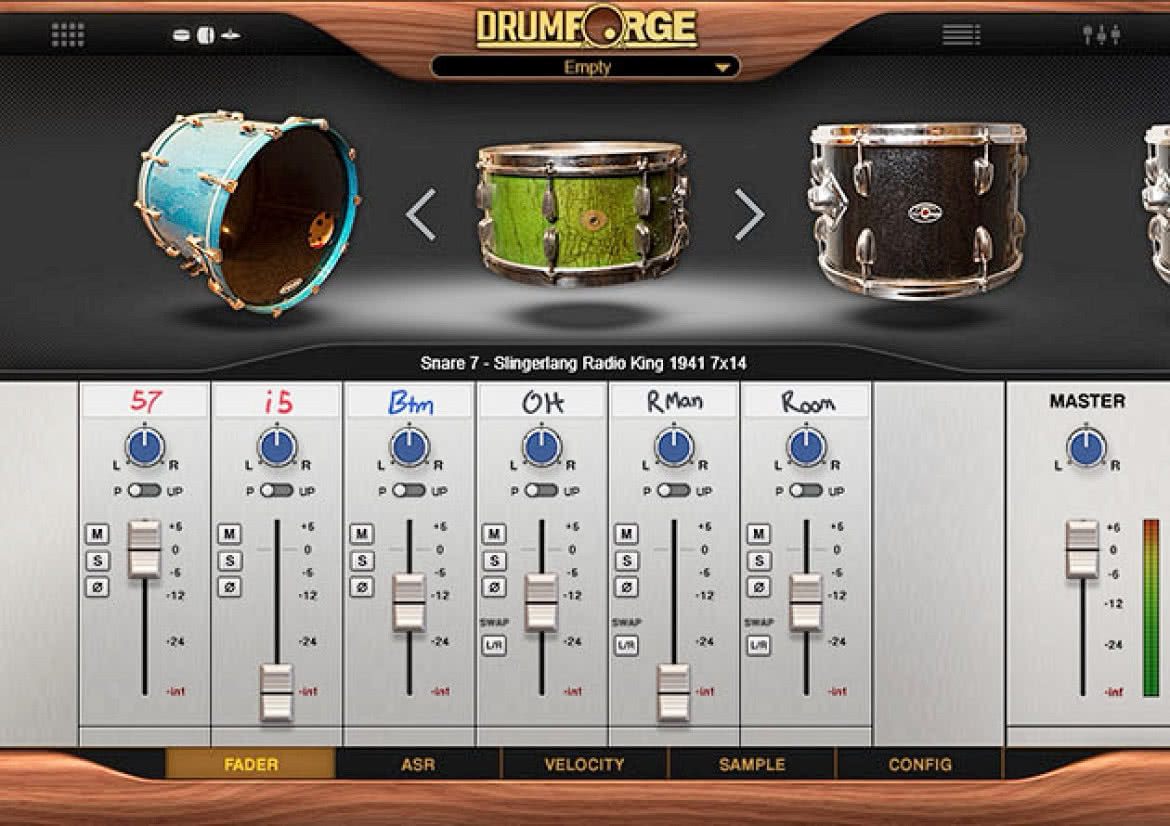
Task: Go to the CONFIG tab
Action: coord(919,764)
